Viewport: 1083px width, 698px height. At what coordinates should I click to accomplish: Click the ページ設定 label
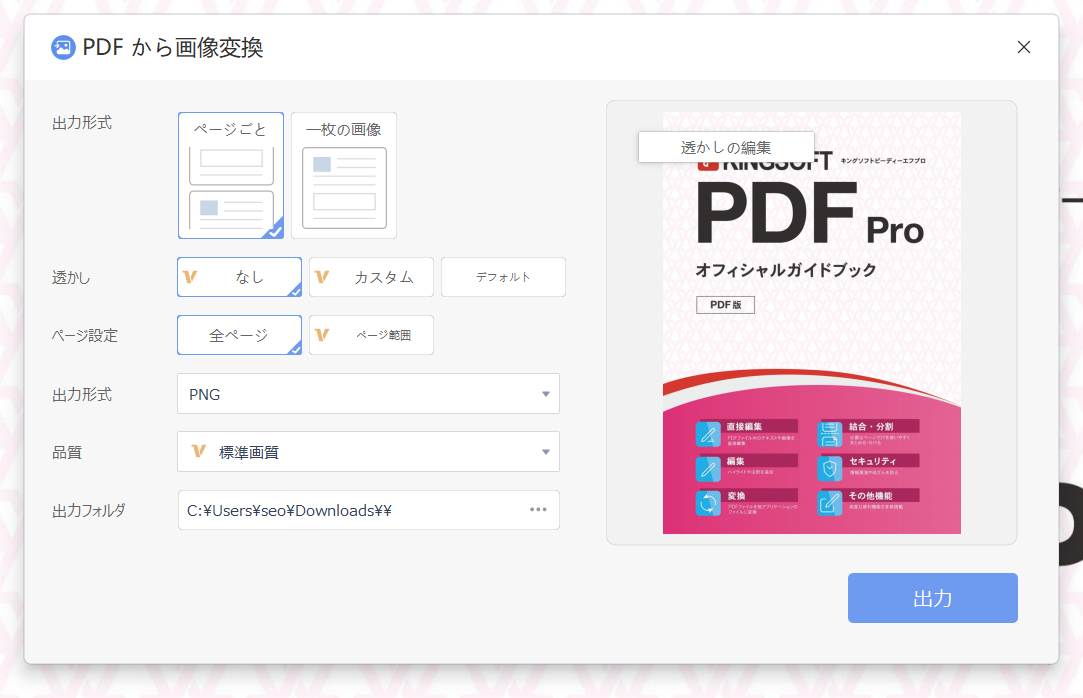pyautogui.click(x=85, y=336)
